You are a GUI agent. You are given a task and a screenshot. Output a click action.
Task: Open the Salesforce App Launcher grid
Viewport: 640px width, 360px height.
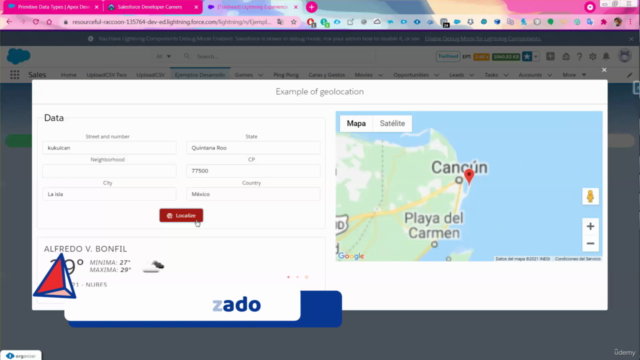click(15, 75)
